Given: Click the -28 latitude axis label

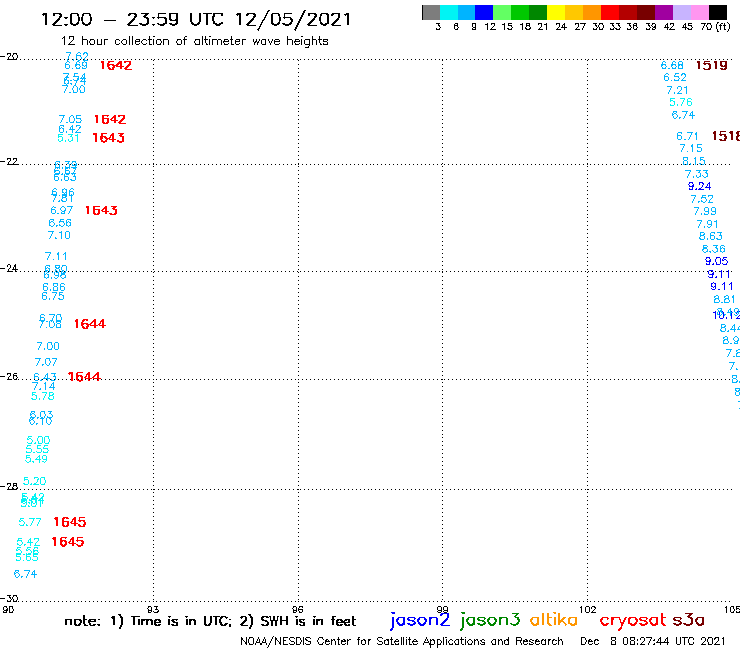Looking at the screenshot, I should 9,486.
